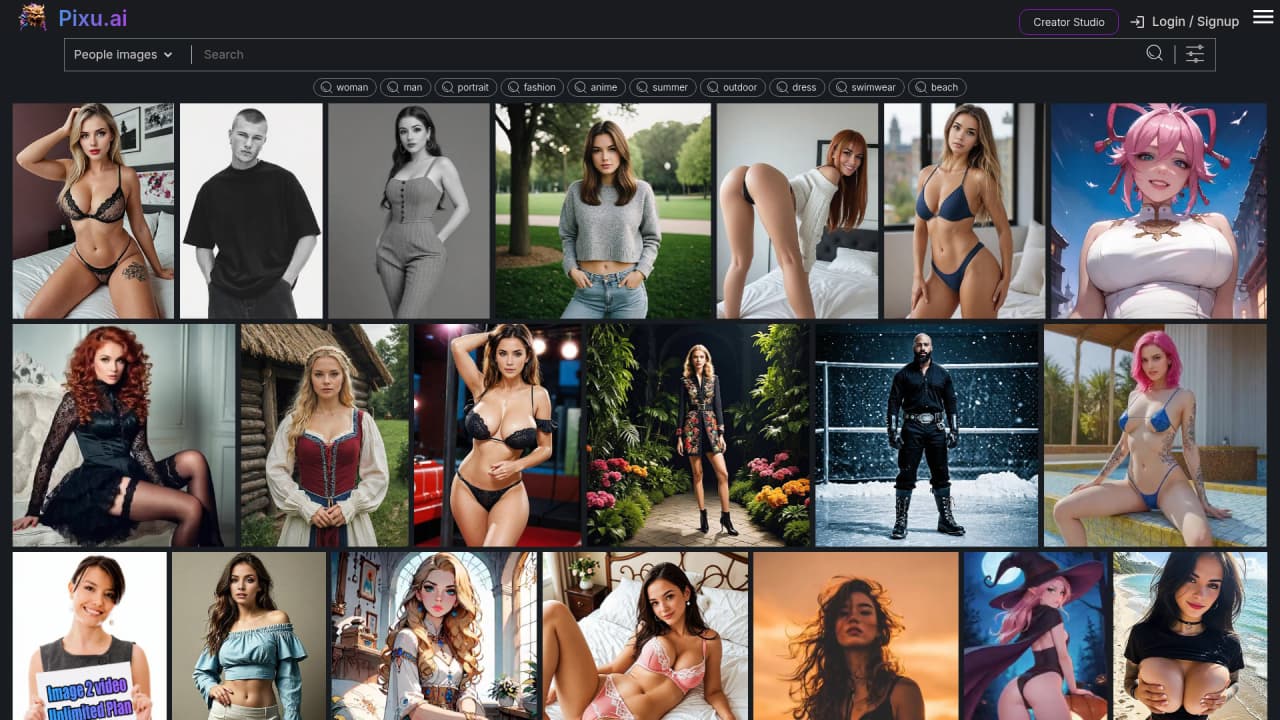
Task: Expand the People images dropdown
Action: 123,55
